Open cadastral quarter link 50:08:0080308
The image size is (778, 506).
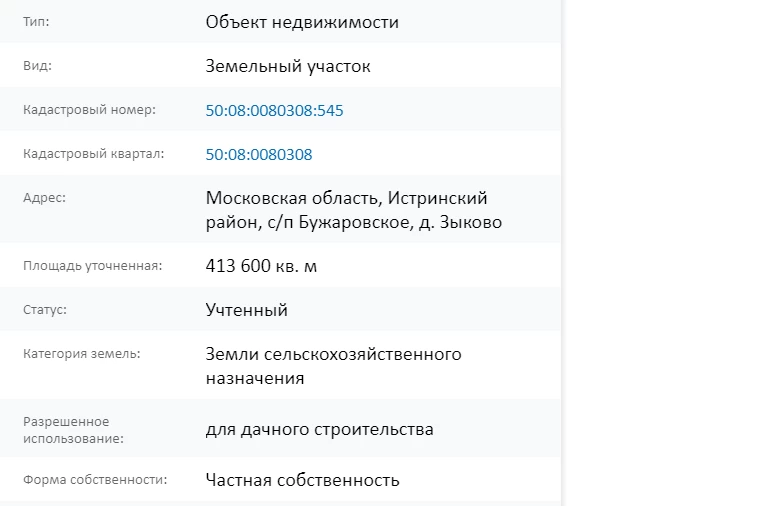[259, 155]
